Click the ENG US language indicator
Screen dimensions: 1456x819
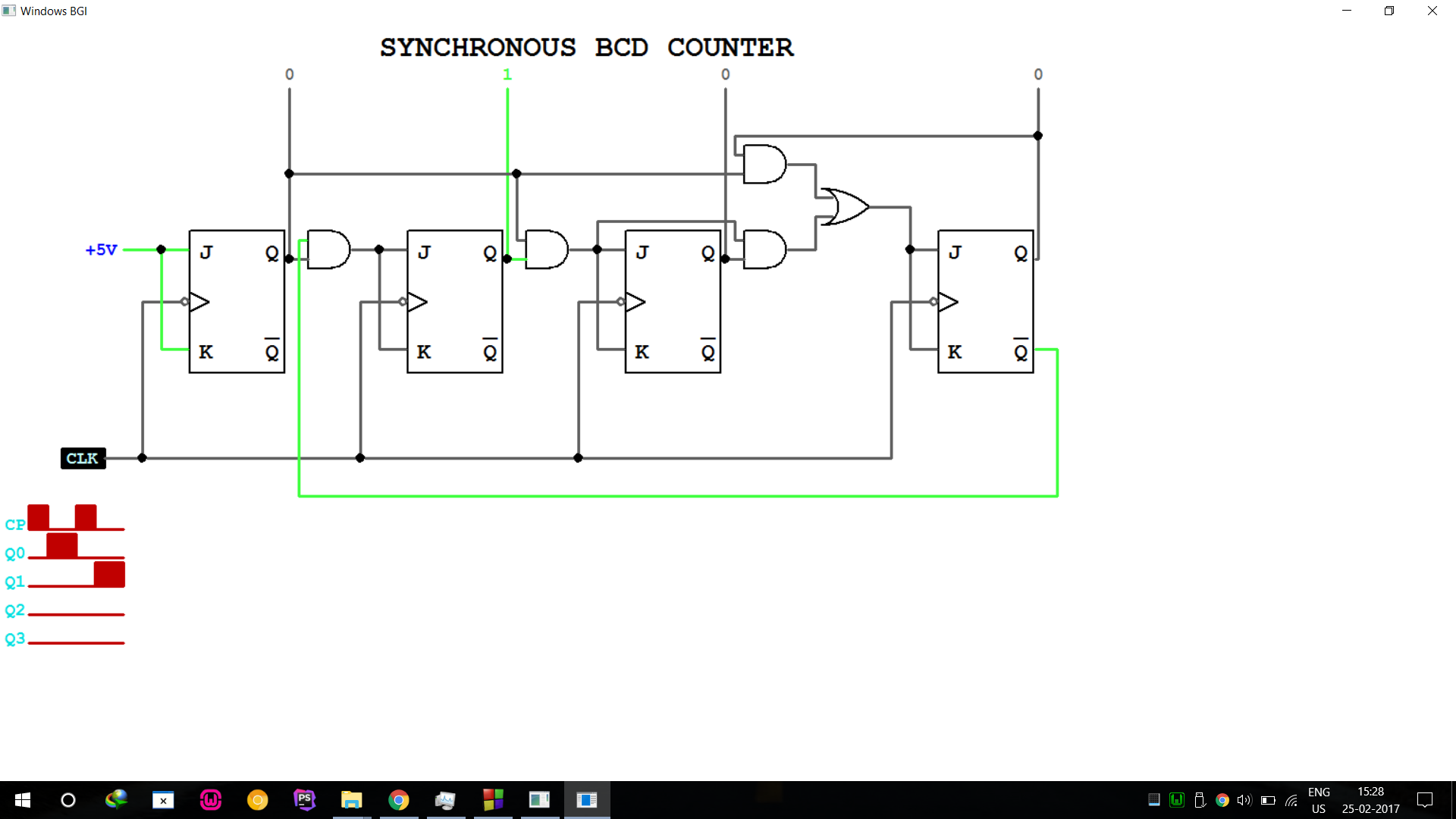pos(1319,800)
